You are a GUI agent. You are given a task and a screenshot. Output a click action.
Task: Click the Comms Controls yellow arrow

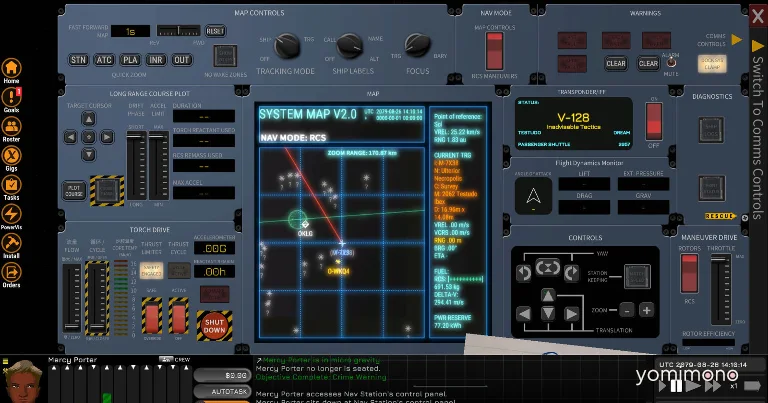click(x=736, y=40)
